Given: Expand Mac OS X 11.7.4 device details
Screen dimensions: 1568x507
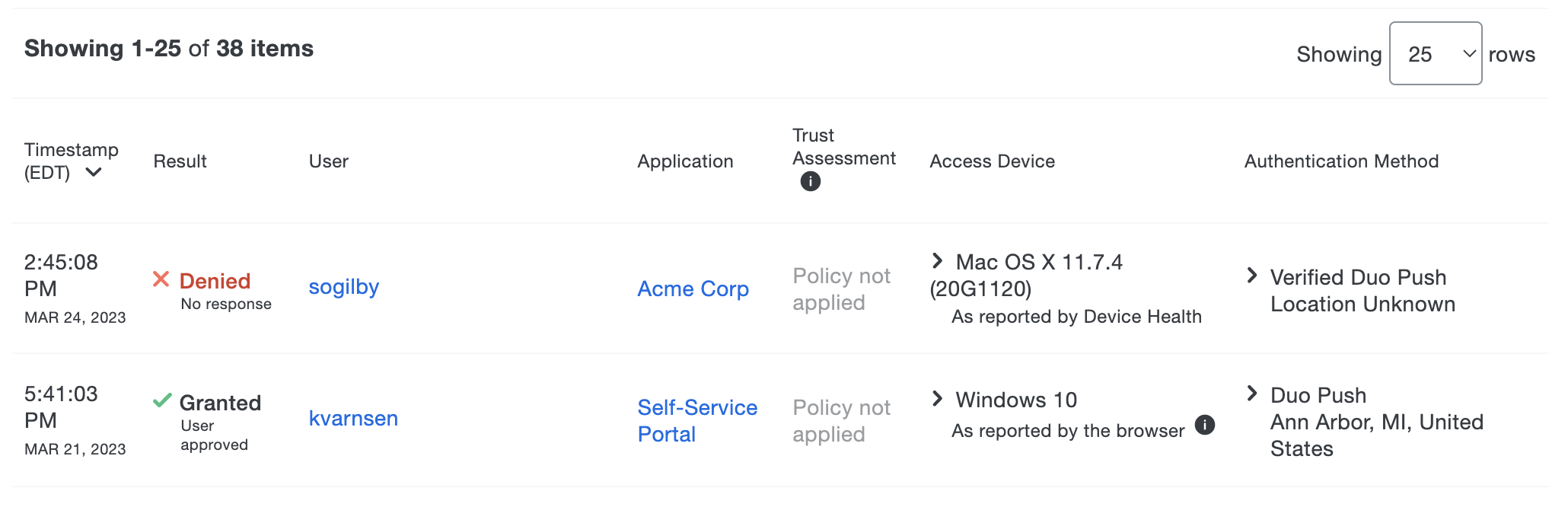Looking at the screenshot, I should click(938, 260).
